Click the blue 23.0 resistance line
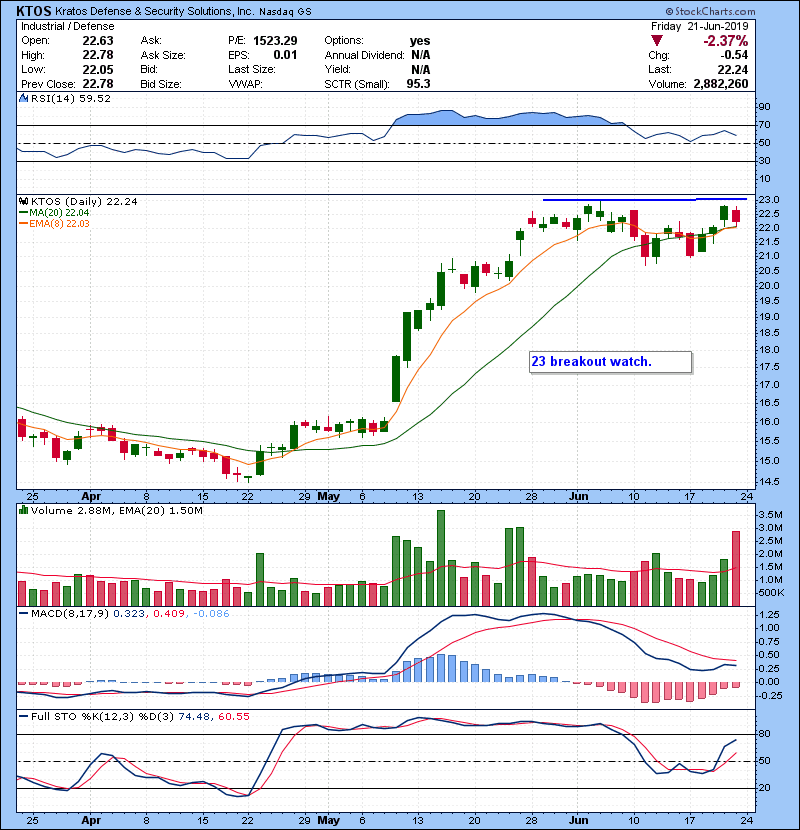Image resolution: width=800 pixels, height=830 pixels. click(x=645, y=200)
